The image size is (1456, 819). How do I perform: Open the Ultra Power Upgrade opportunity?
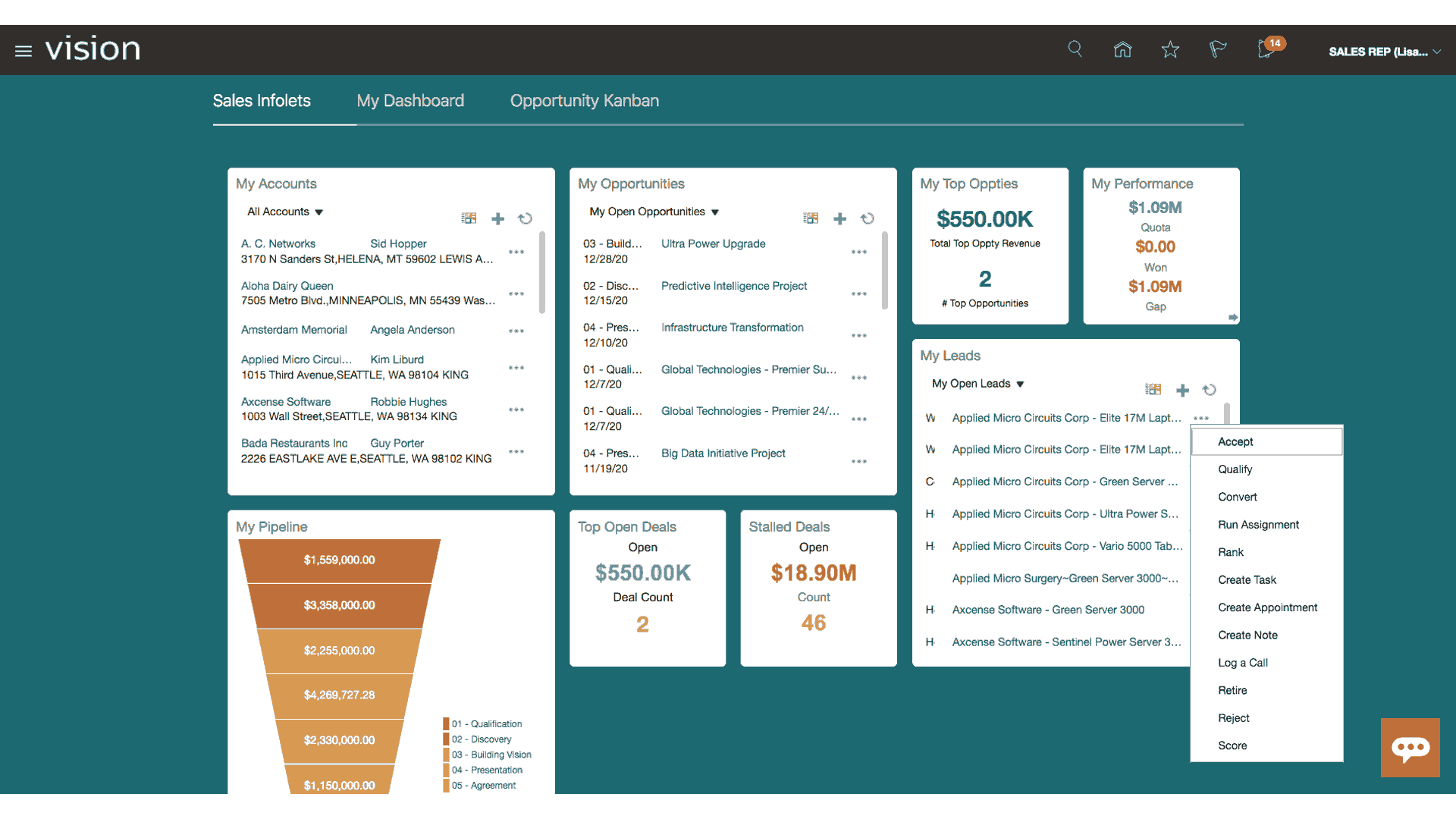713,243
